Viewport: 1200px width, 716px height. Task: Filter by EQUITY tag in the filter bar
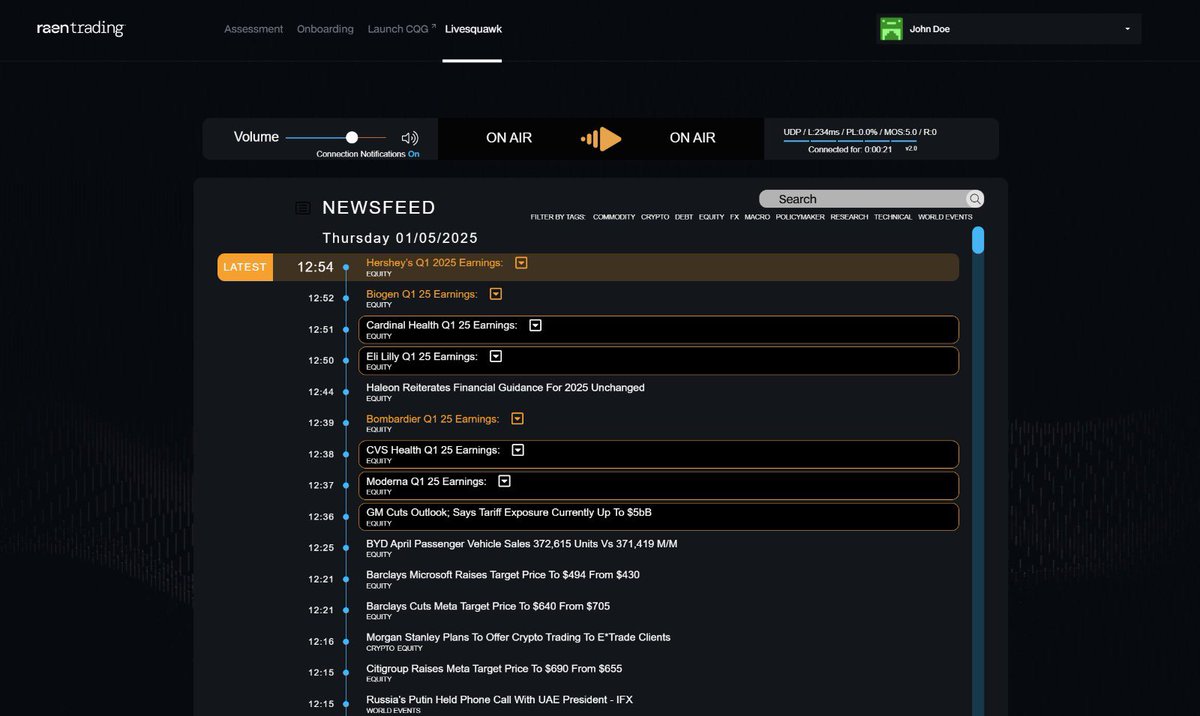click(x=711, y=217)
